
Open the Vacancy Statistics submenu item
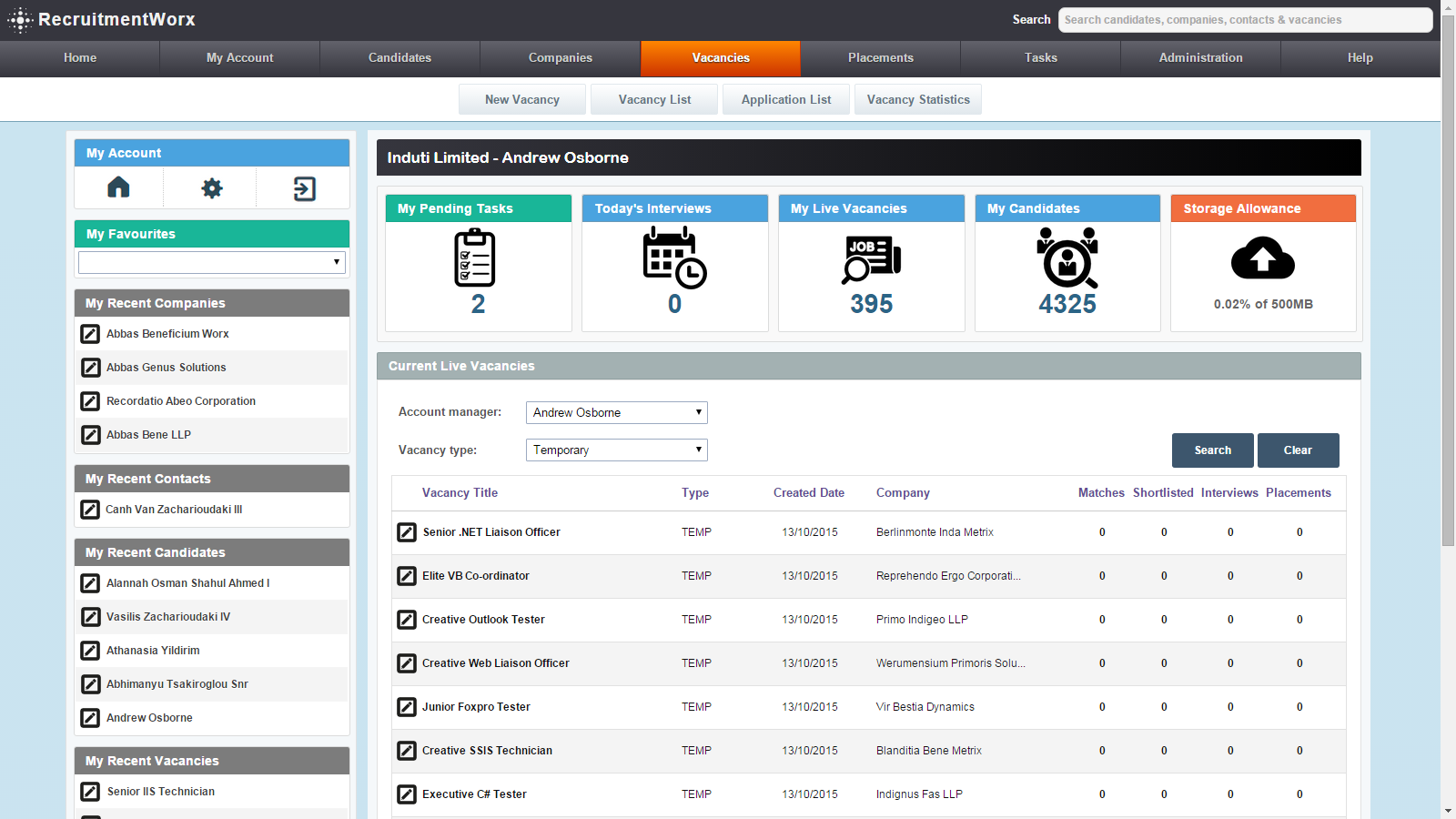coord(918,99)
